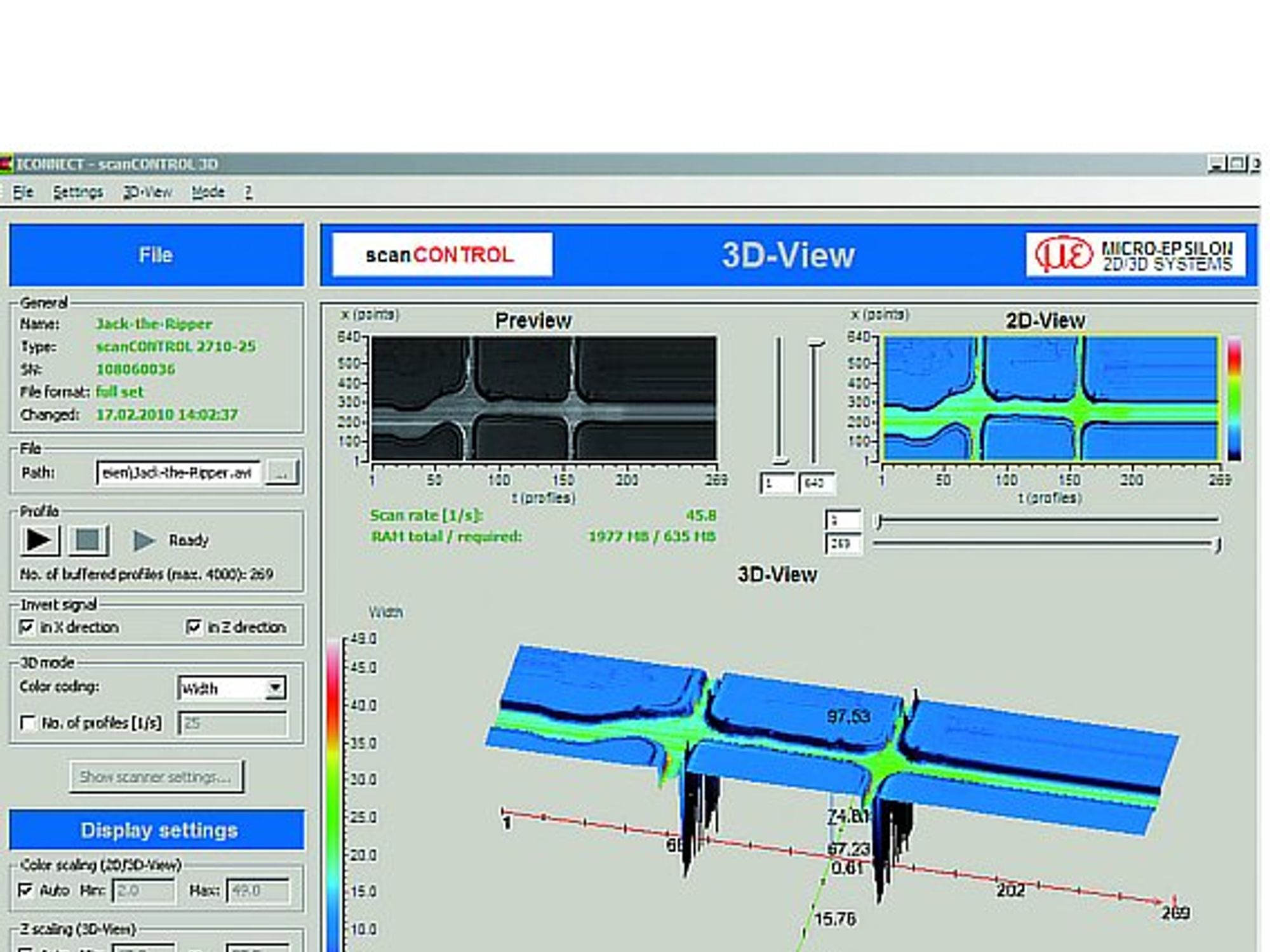
Task: Open the Settings menu
Action: coord(77,192)
